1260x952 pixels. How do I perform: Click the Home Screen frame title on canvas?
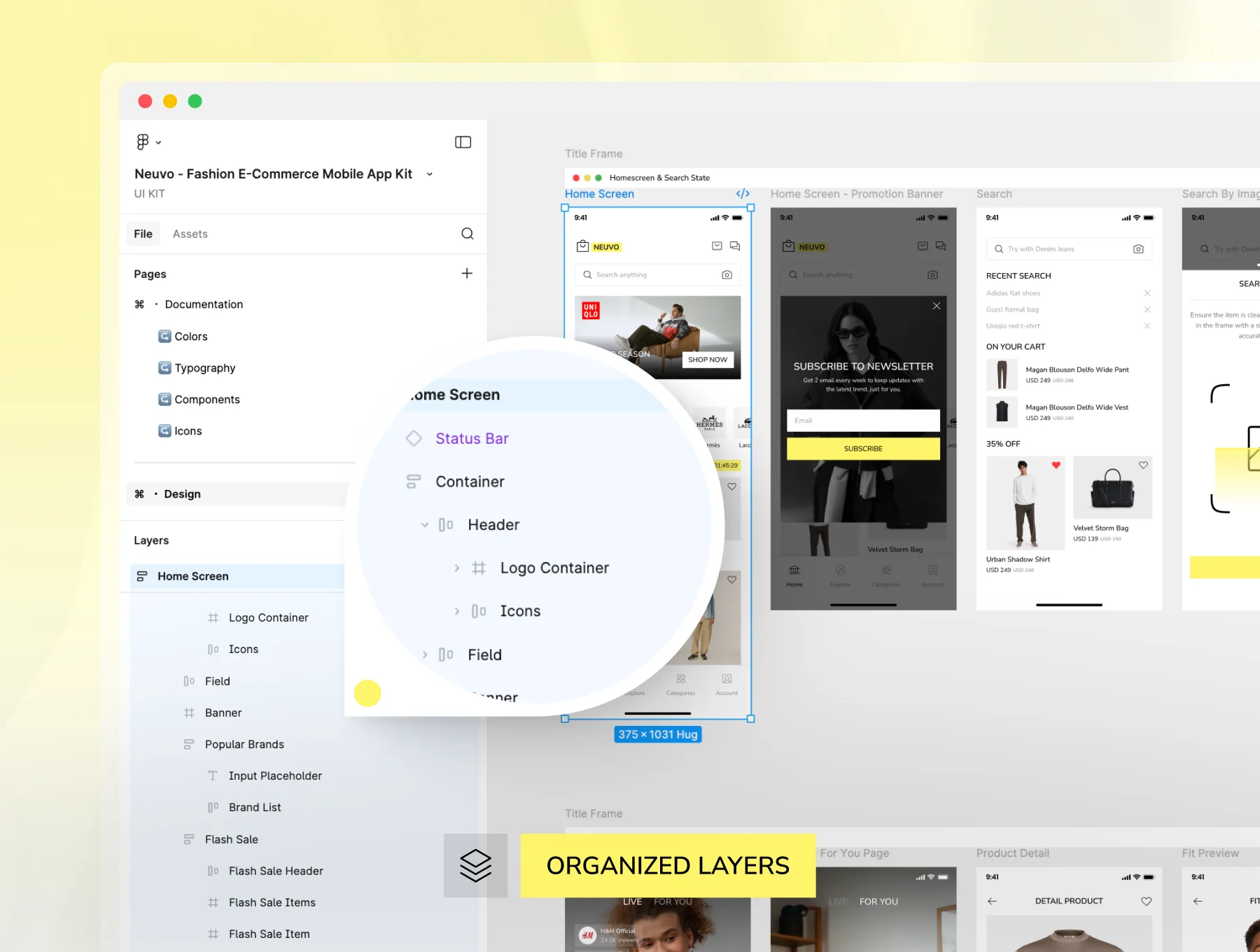tap(599, 194)
